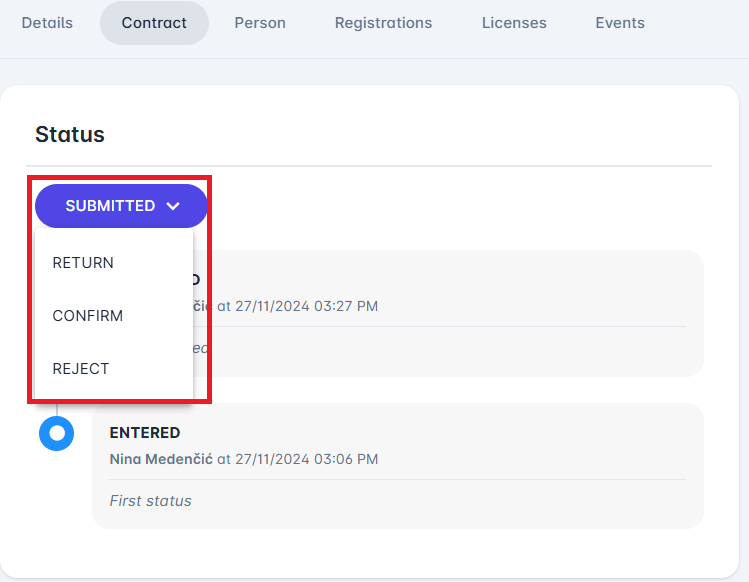
Task: Click the chevron arrow on the SUBMITTED button
Action: tap(173, 207)
